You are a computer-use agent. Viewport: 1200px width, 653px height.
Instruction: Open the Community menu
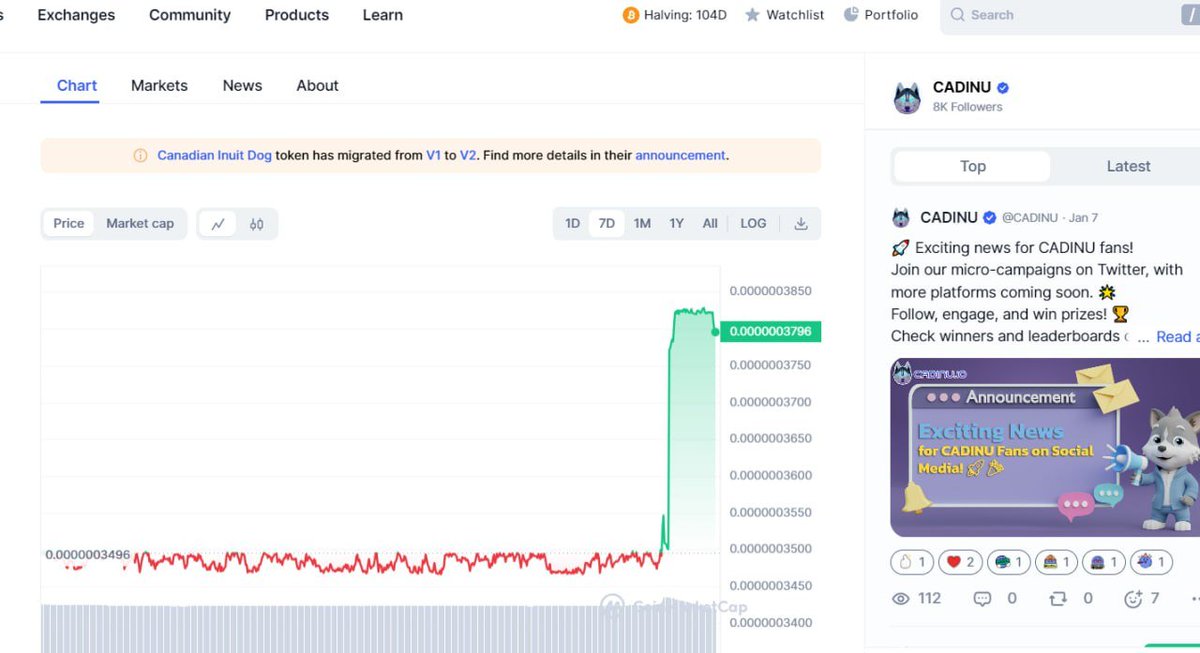(x=190, y=15)
